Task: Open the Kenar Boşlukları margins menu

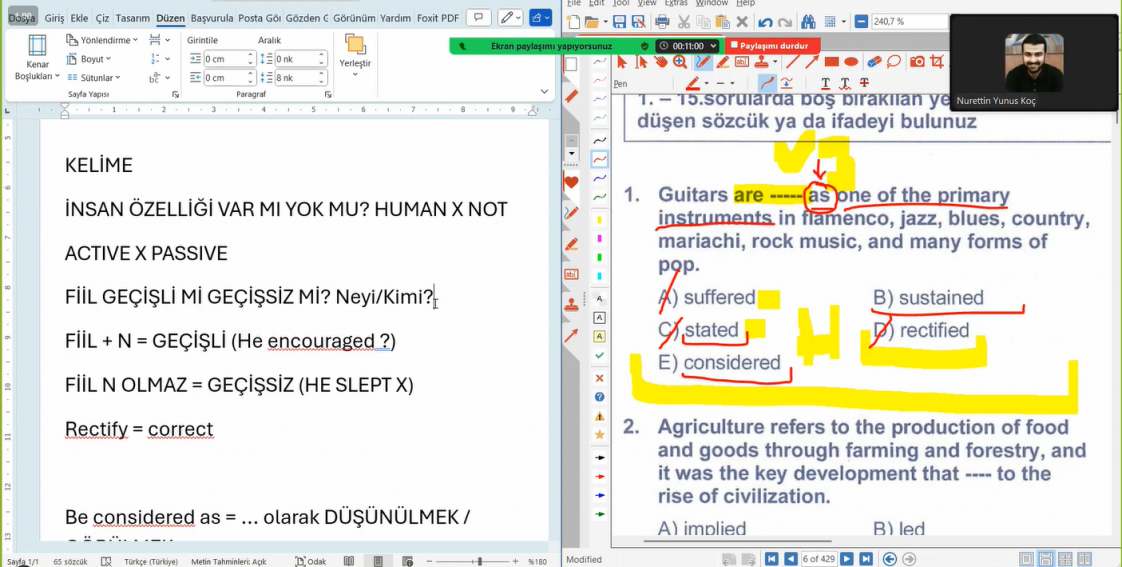Action: (37, 58)
